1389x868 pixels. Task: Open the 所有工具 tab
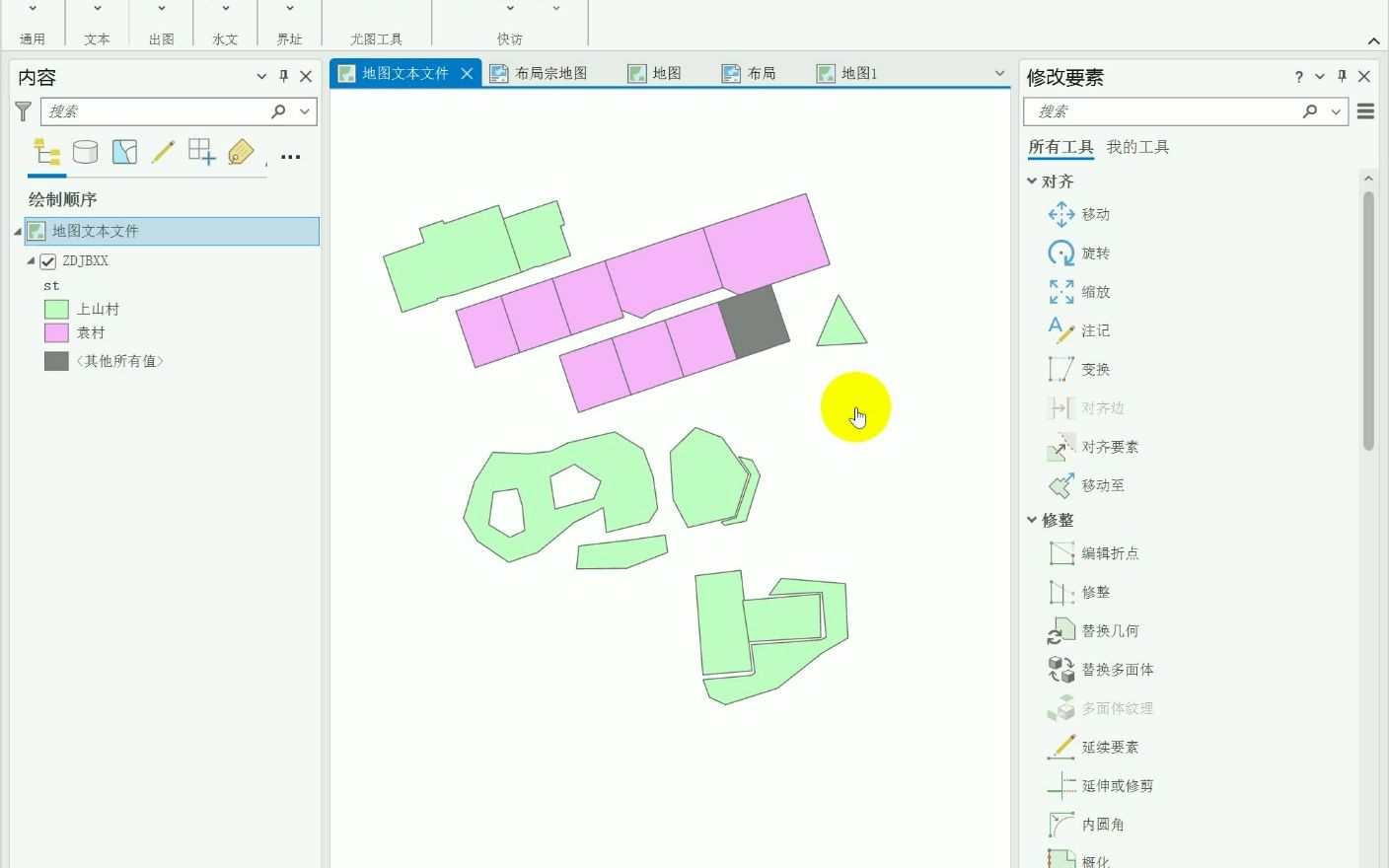click(1060, 147)
